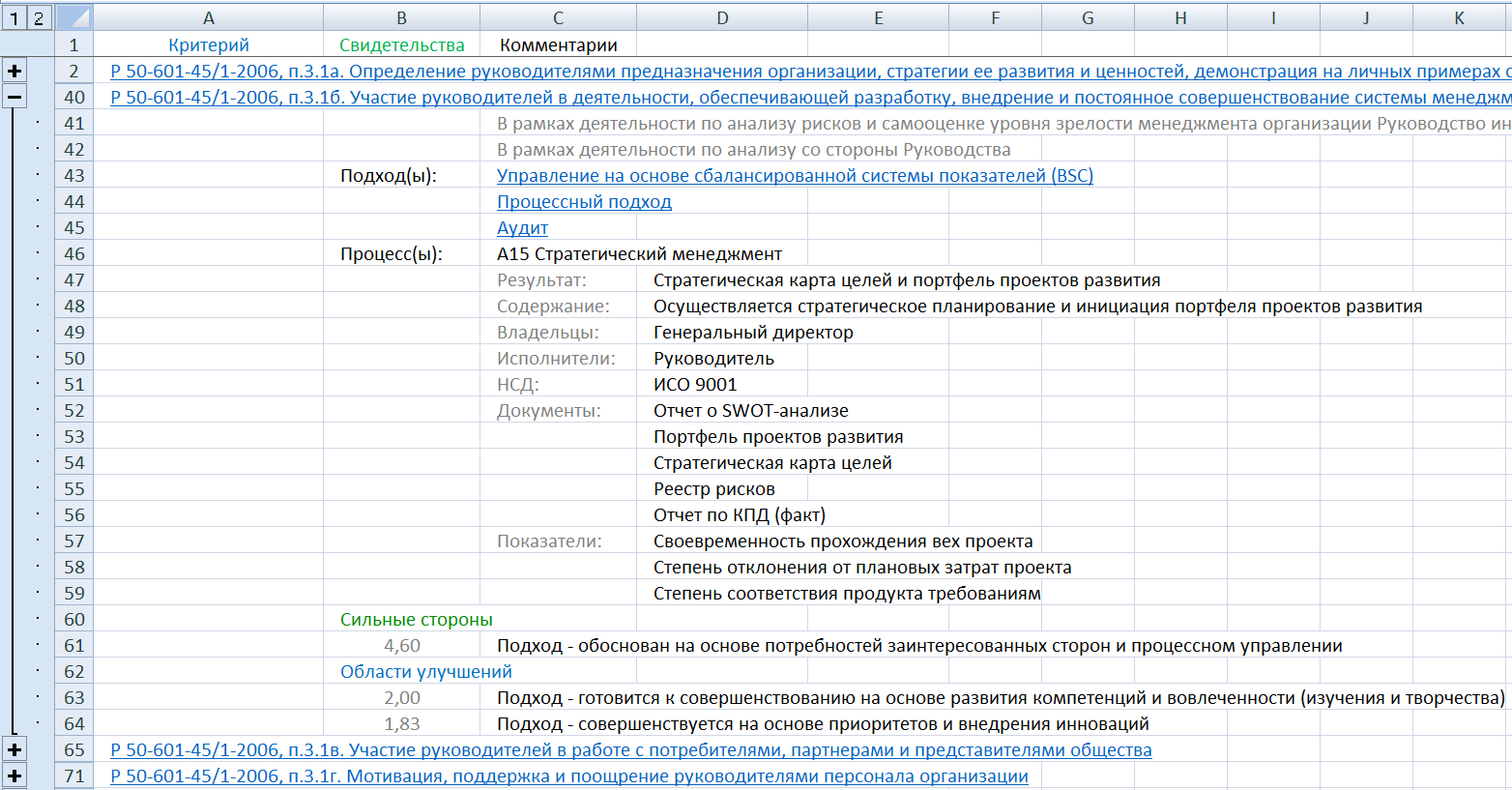The width and height of the screenshot is (1512, 790).
Task: Expand the collapsed group at row 2
Action: click(x=15, y=72)
